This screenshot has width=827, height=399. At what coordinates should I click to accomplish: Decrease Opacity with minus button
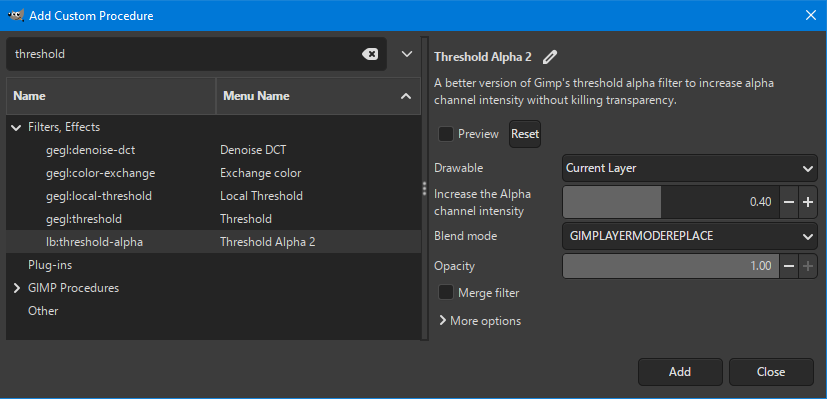(789, 266)
